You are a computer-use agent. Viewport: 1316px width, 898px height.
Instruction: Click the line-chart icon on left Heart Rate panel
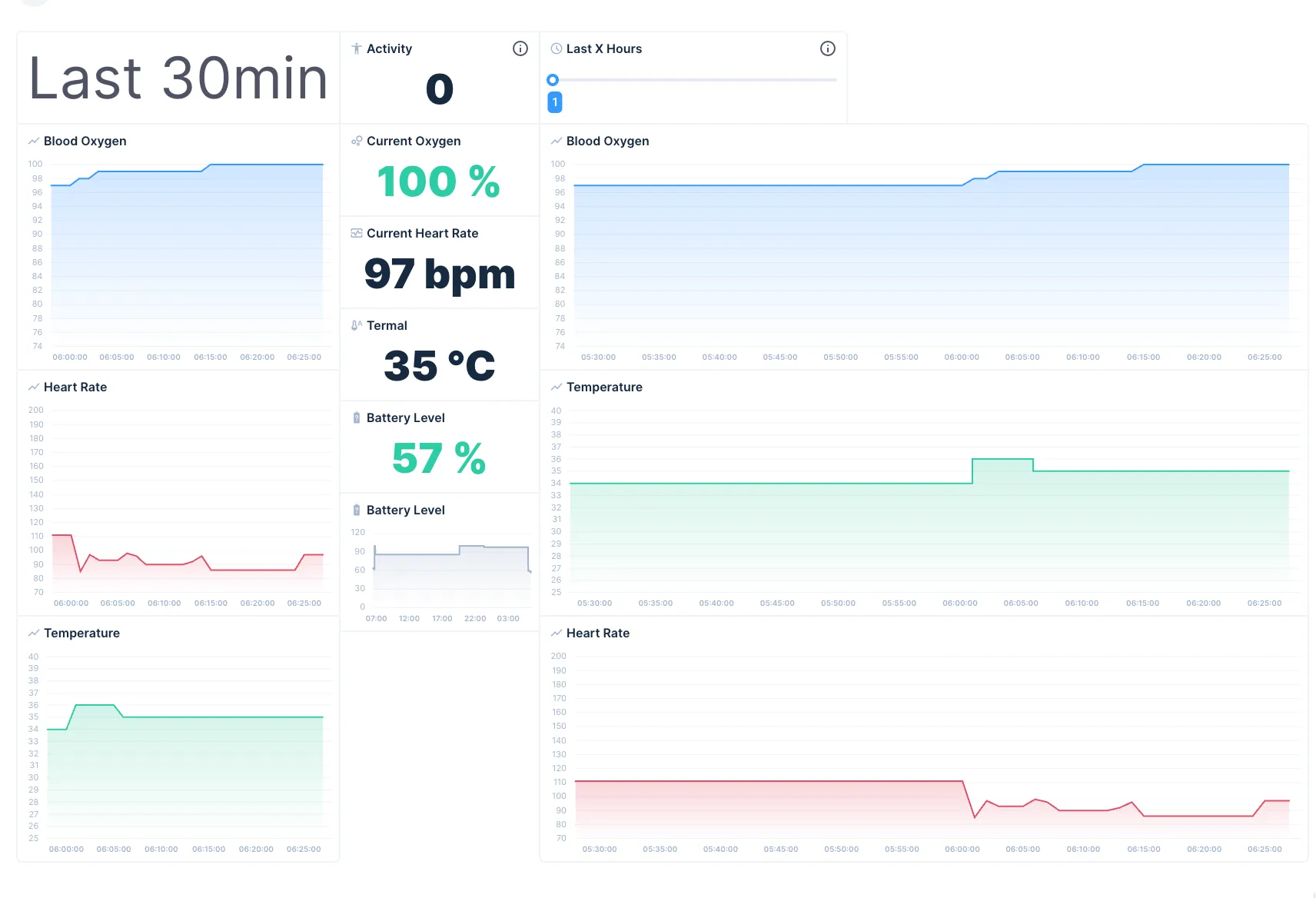point(34,387)
